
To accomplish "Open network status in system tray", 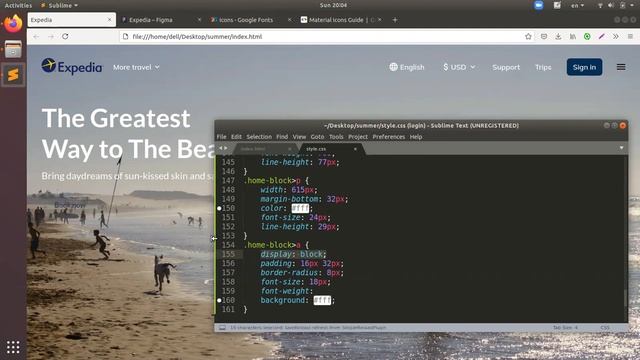I will (x=600, y=5).
